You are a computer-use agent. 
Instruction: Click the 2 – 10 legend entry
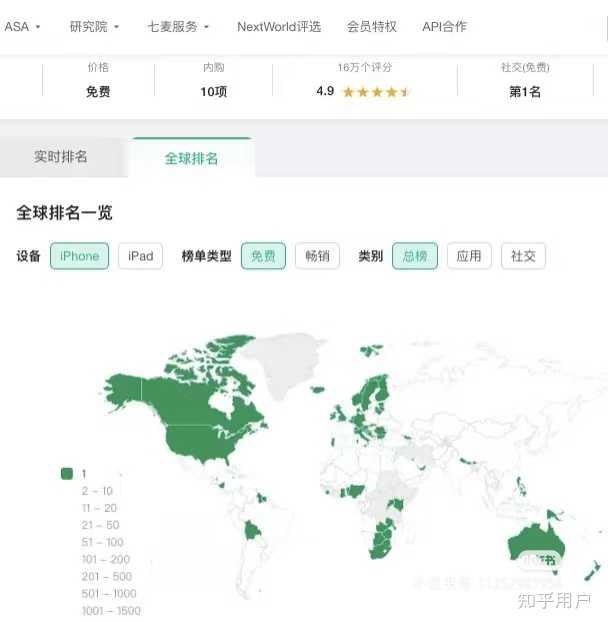97,491
